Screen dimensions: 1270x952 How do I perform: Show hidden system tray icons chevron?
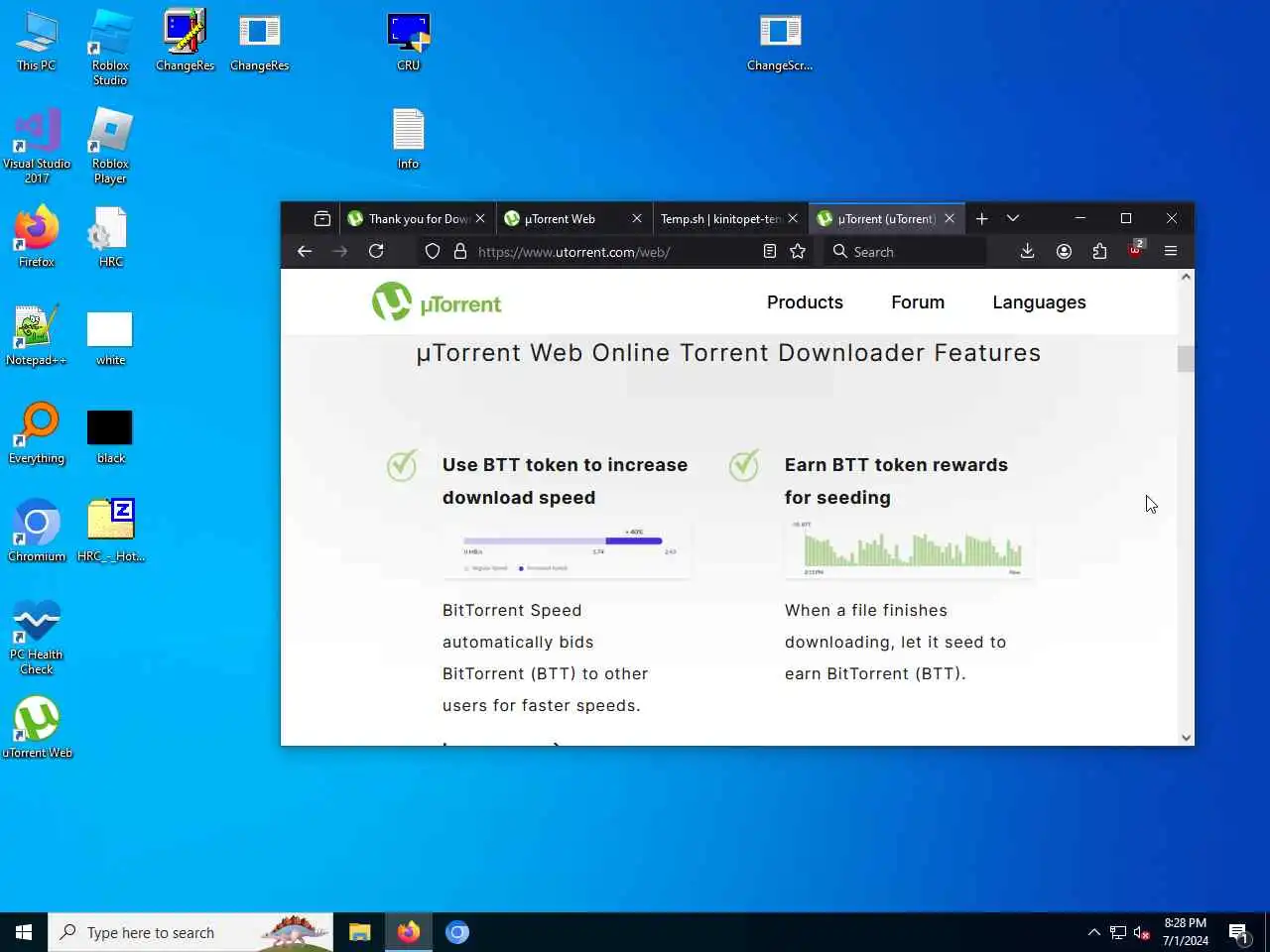[1093, 932]
